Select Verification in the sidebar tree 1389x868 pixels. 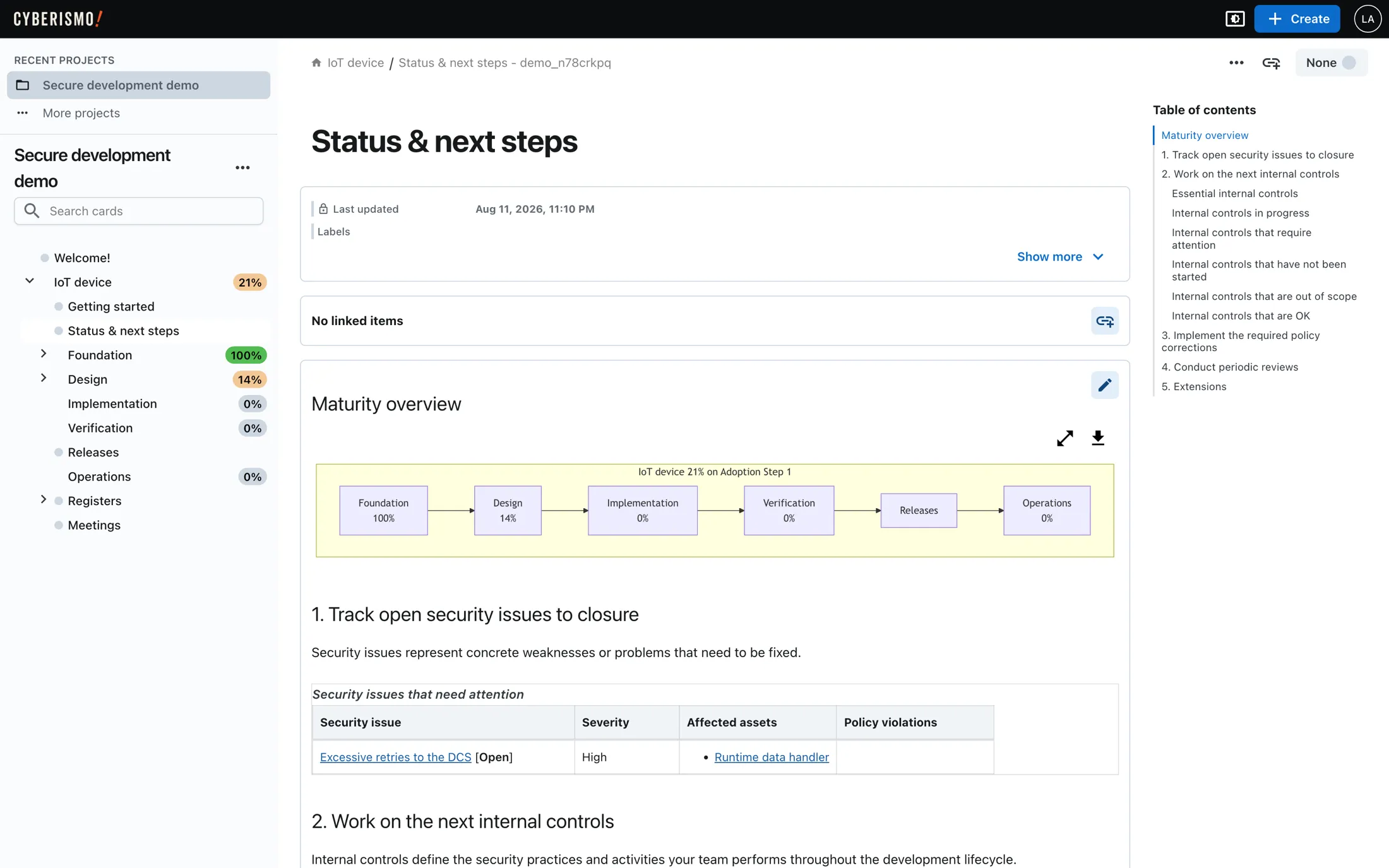coord(100,428)
